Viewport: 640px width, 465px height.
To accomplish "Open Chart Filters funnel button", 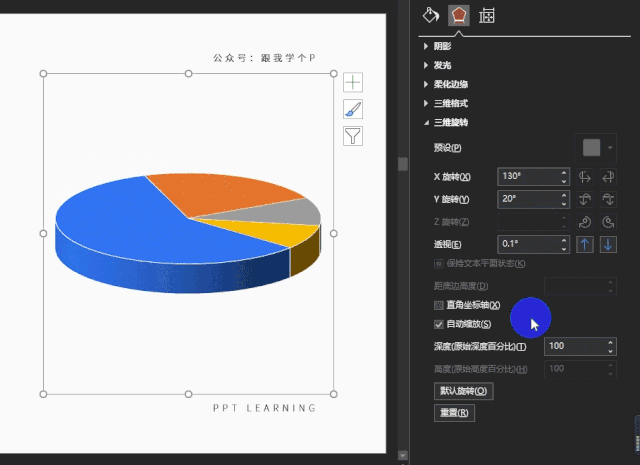I will click(x=353, y=136).
